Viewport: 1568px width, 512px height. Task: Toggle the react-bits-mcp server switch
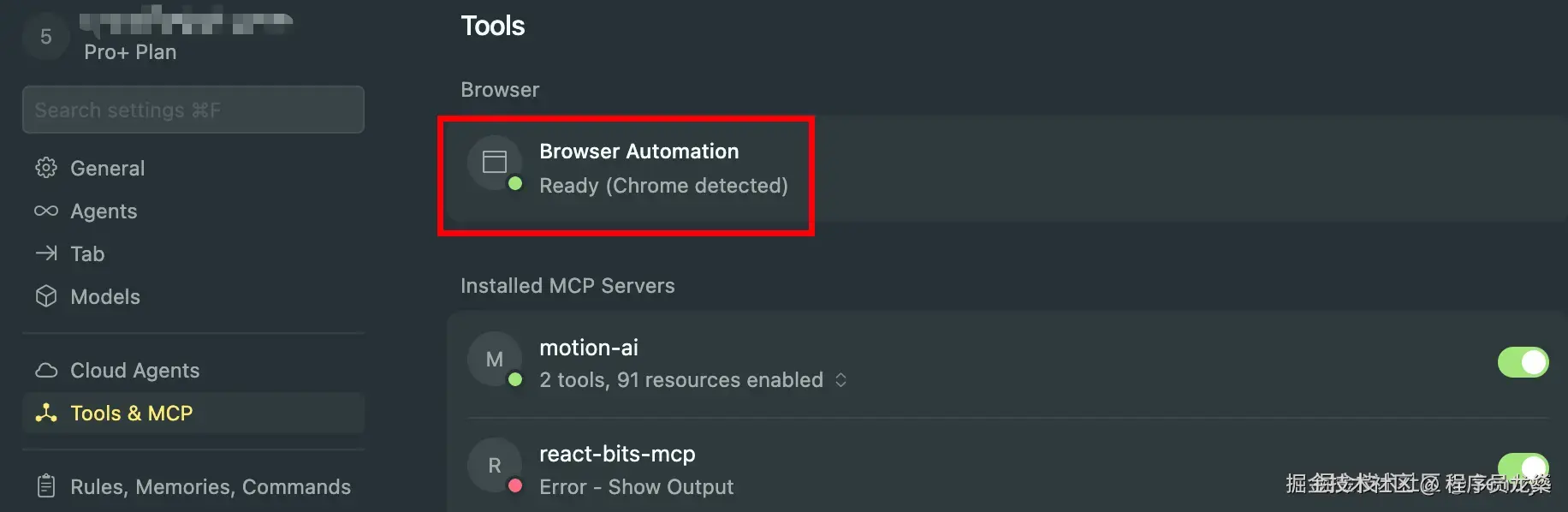1523,467
